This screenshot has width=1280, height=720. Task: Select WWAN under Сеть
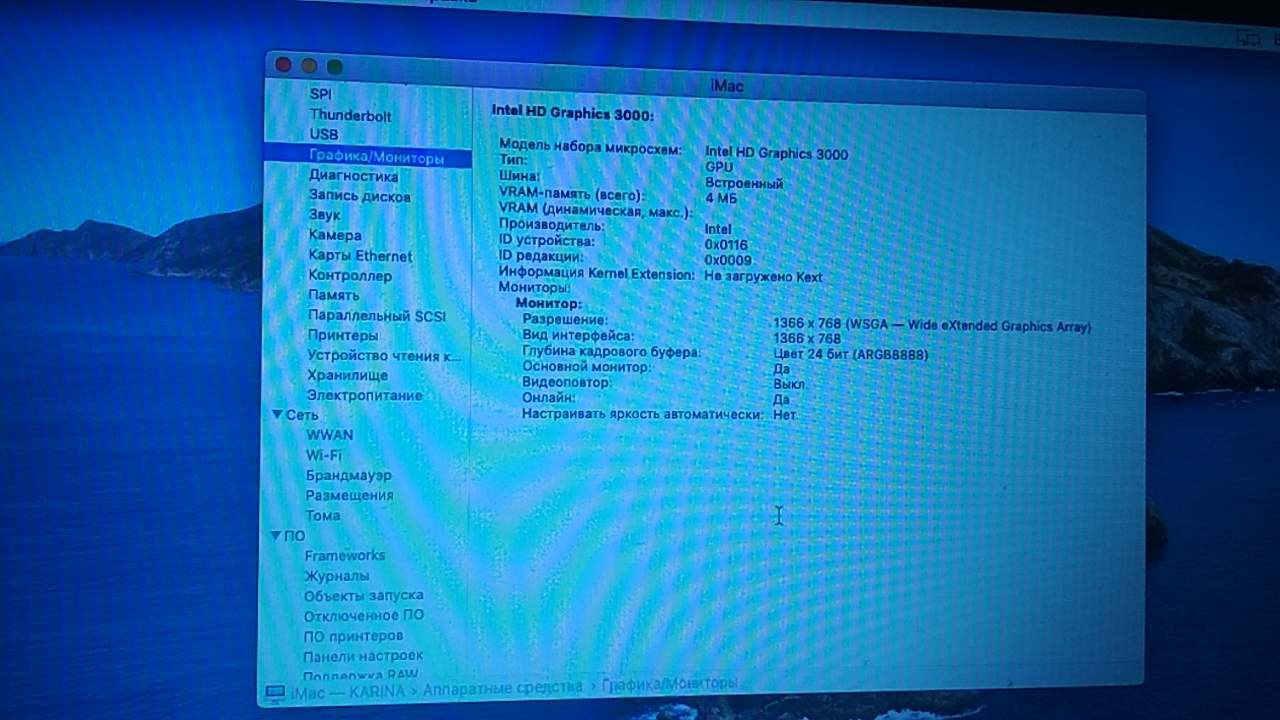click(x=329, y=435)
